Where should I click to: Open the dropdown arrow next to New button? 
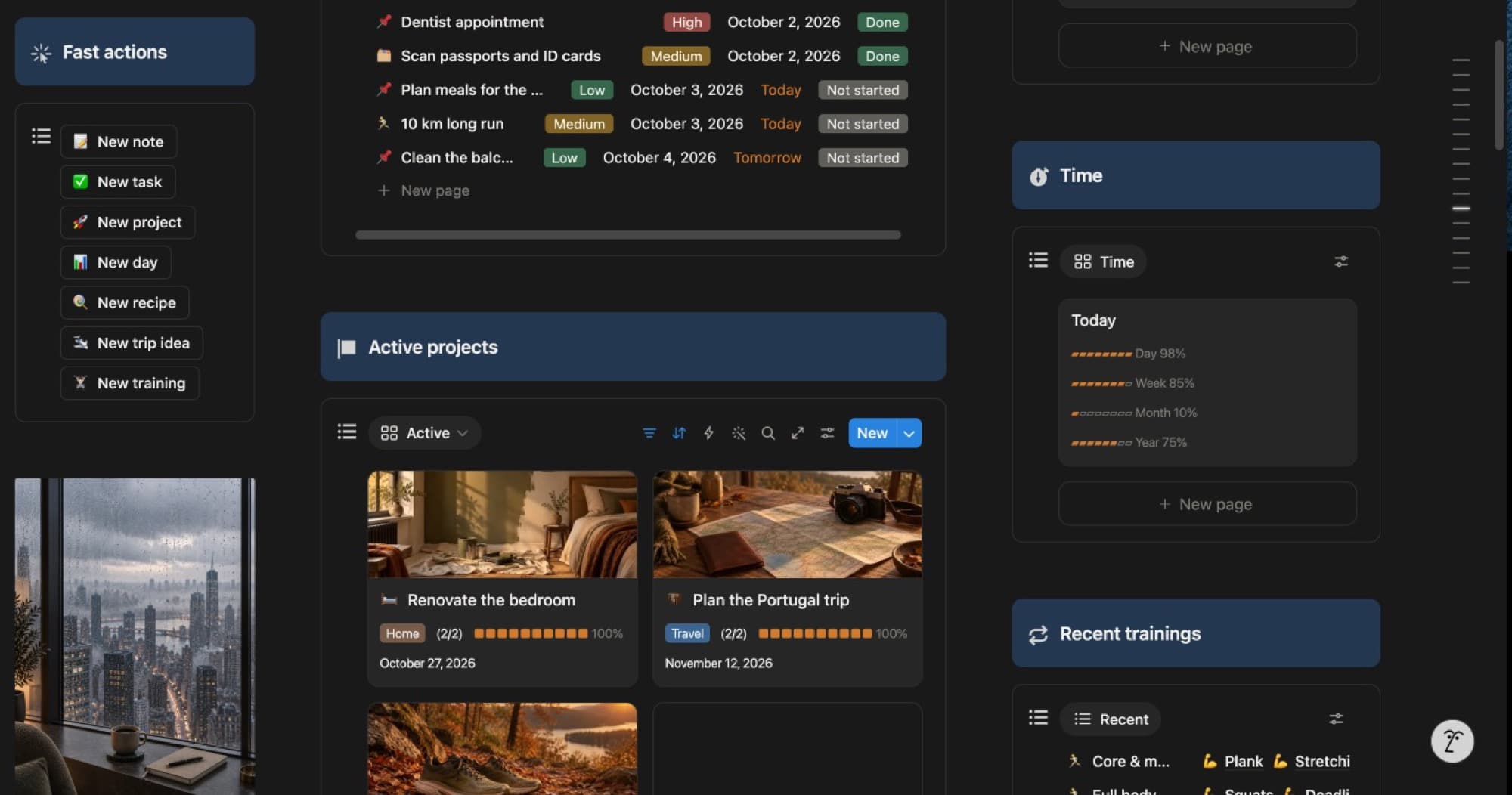909,433
